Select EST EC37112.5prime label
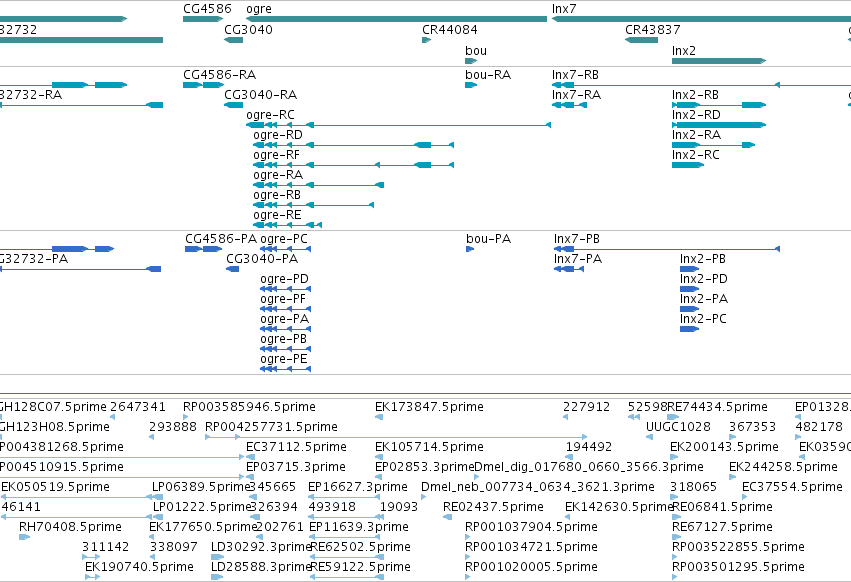Viewport: 851px width, 582px height. coord(296,447)
